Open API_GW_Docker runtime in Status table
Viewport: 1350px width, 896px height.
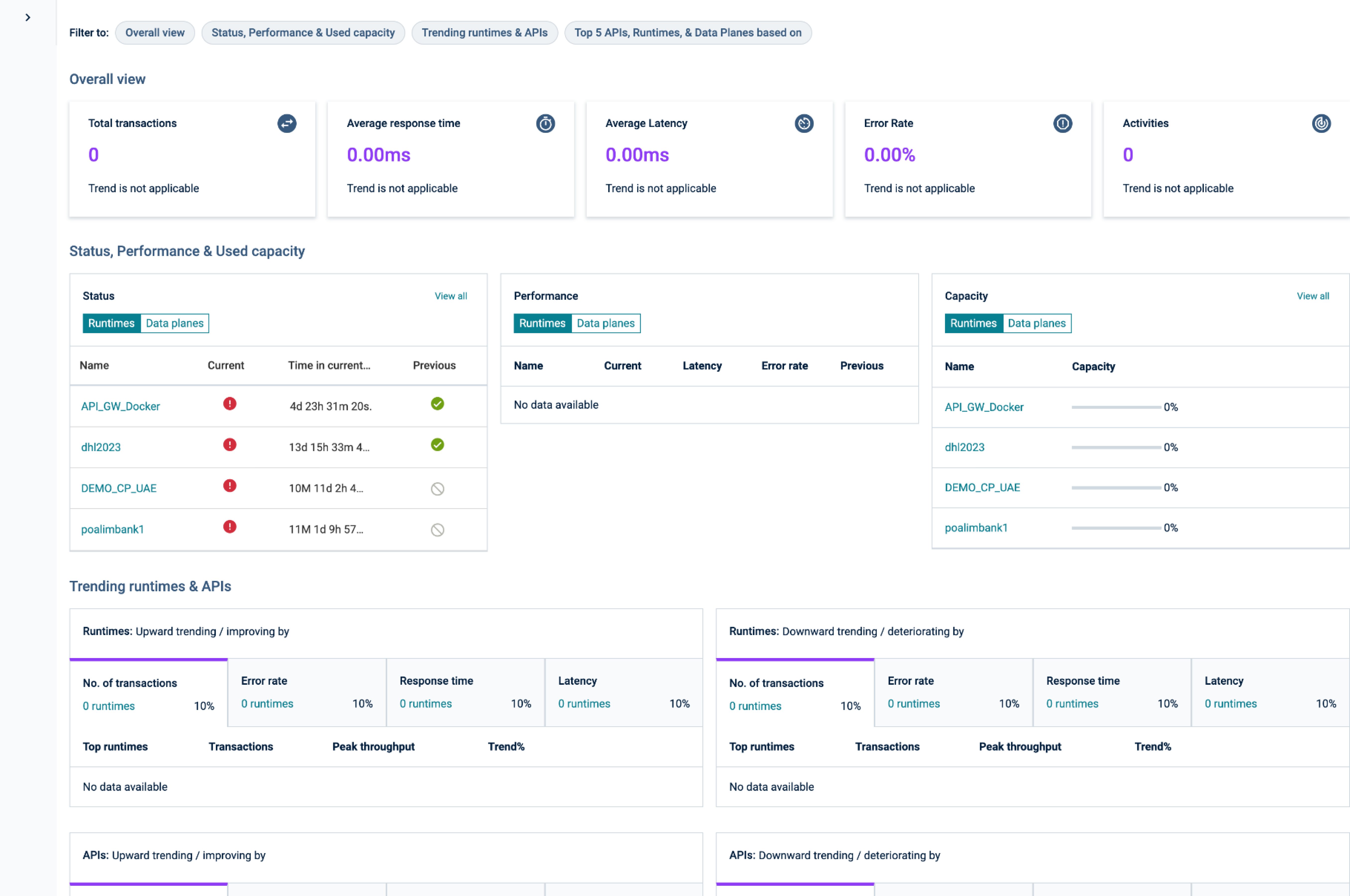(120, 406)
